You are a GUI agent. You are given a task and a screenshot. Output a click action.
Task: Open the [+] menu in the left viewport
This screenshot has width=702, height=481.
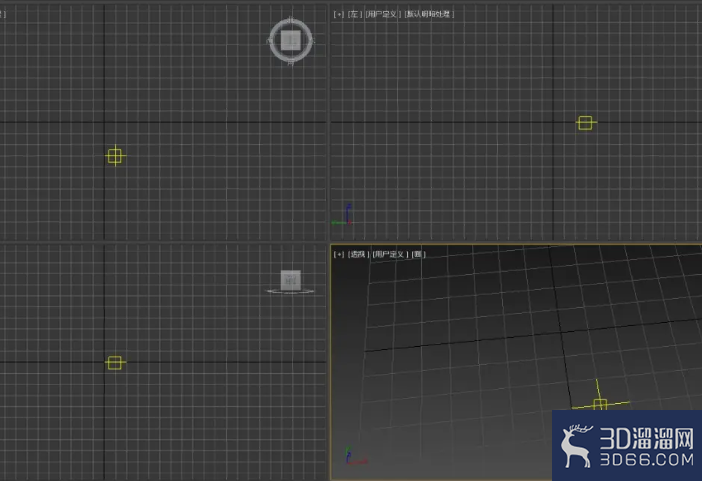338,14
